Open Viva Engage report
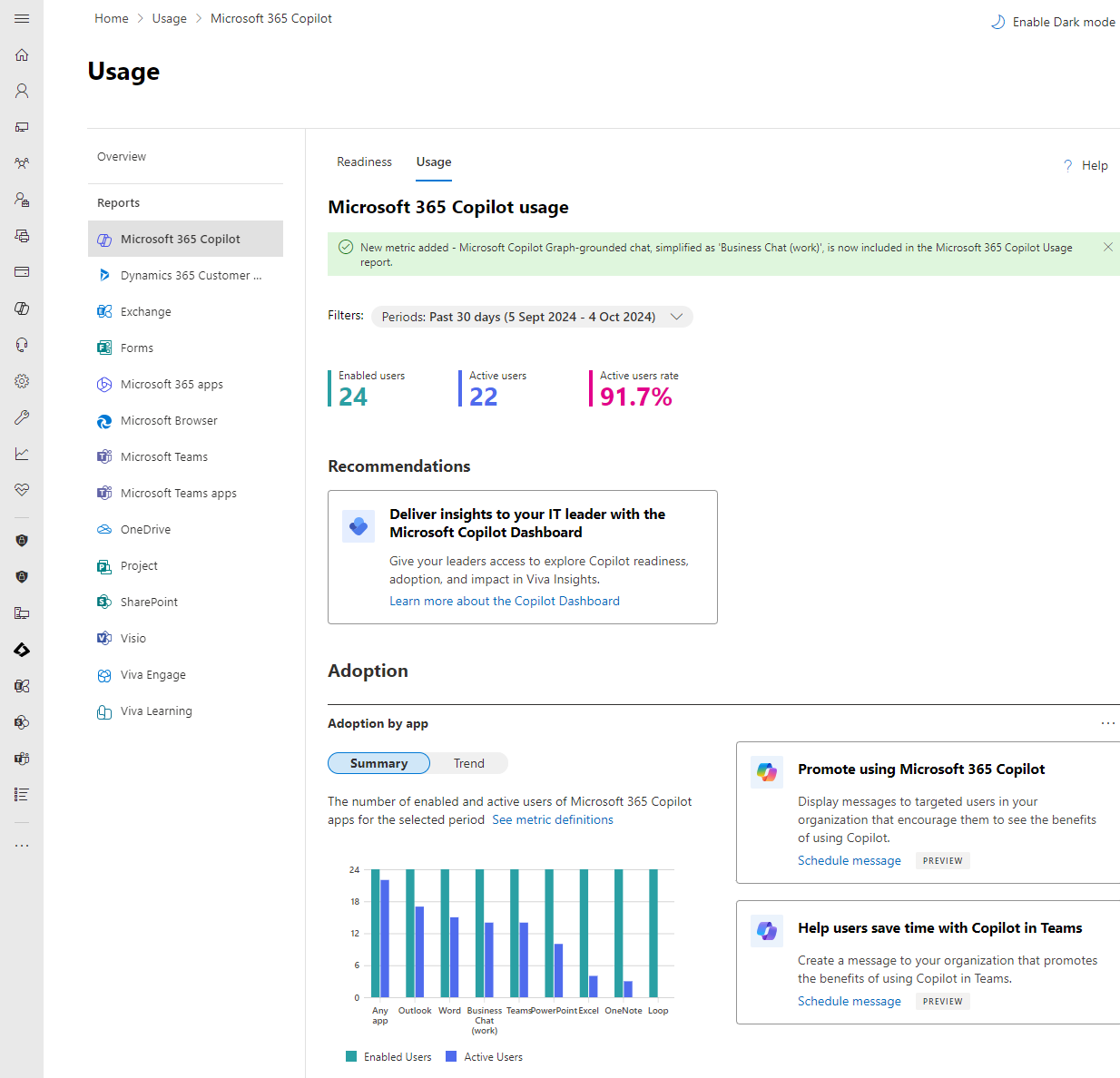Screen dimensions: 1120x1078 [x=185, y=674]
